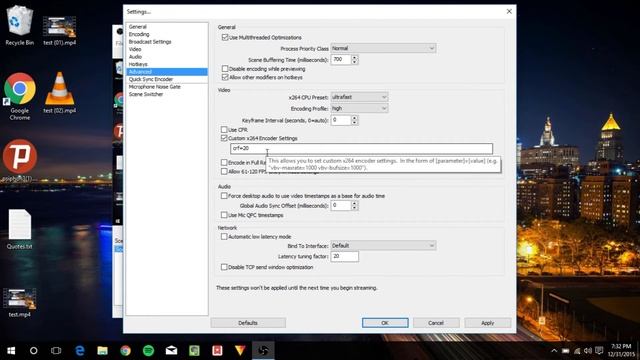Viewport: 640px width, 360px height.
Task: Enable Disable encoding while previewing
Action: [x=225, y=69]
